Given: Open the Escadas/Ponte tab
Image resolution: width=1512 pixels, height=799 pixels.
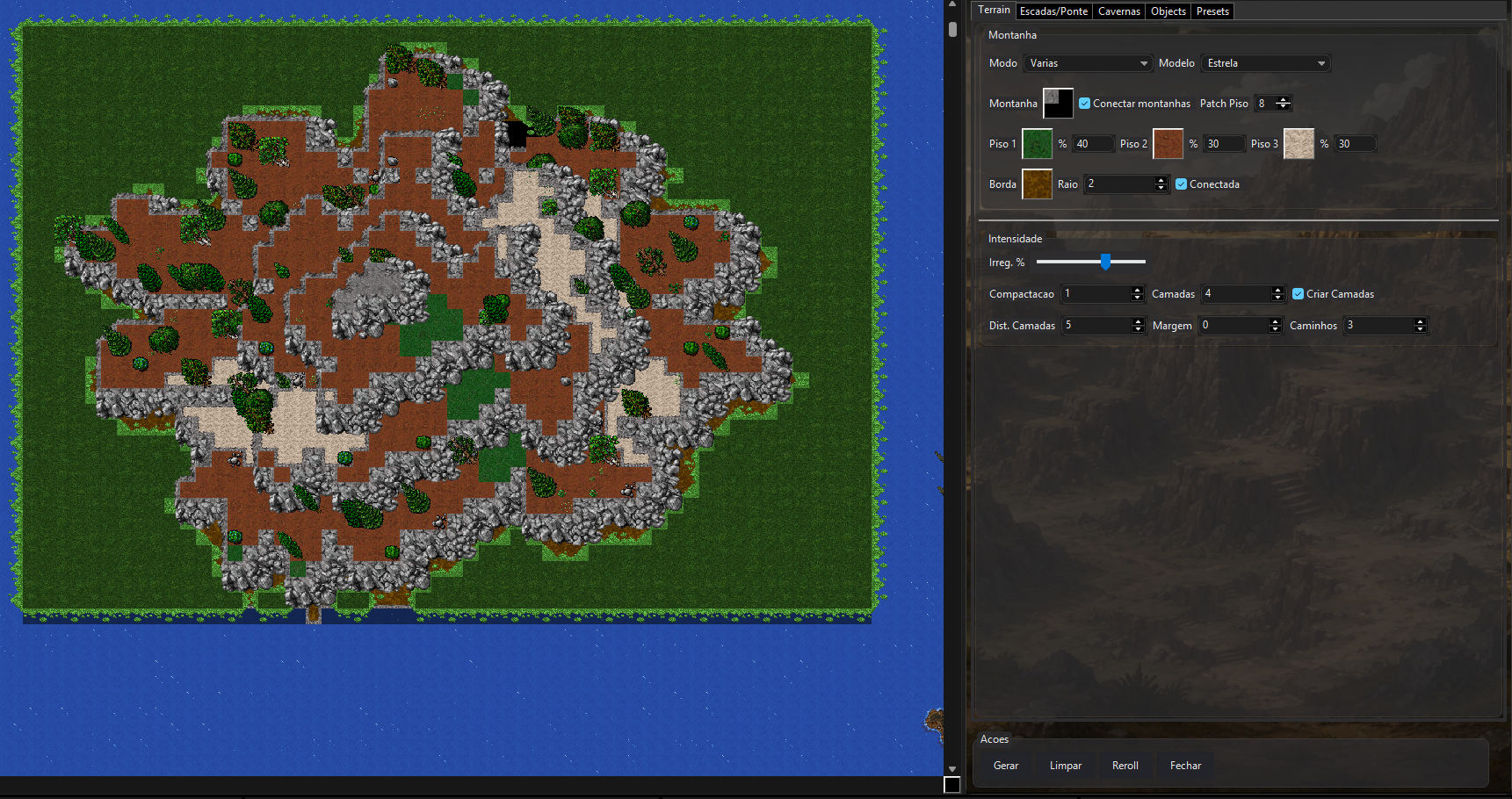Looking at the screenshot, I should coord(1053,11).
